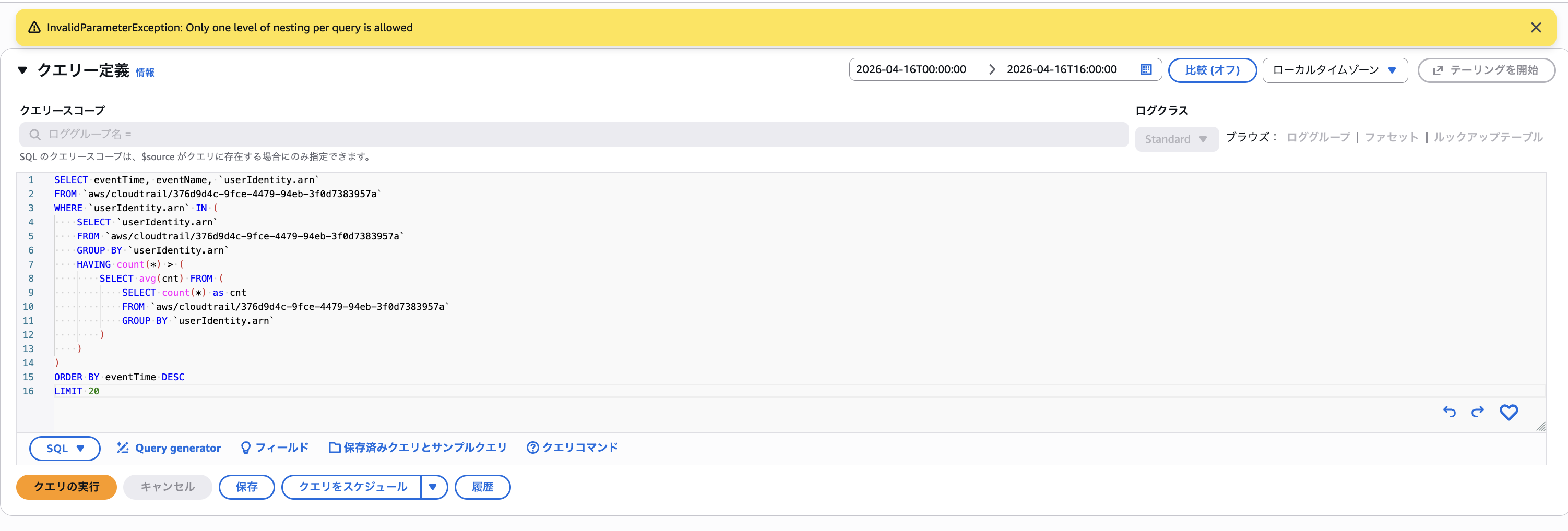This screenshot has width=1568, height=531.
Task: Open クエリコマンド help
Action: click(x=572, y=448)
